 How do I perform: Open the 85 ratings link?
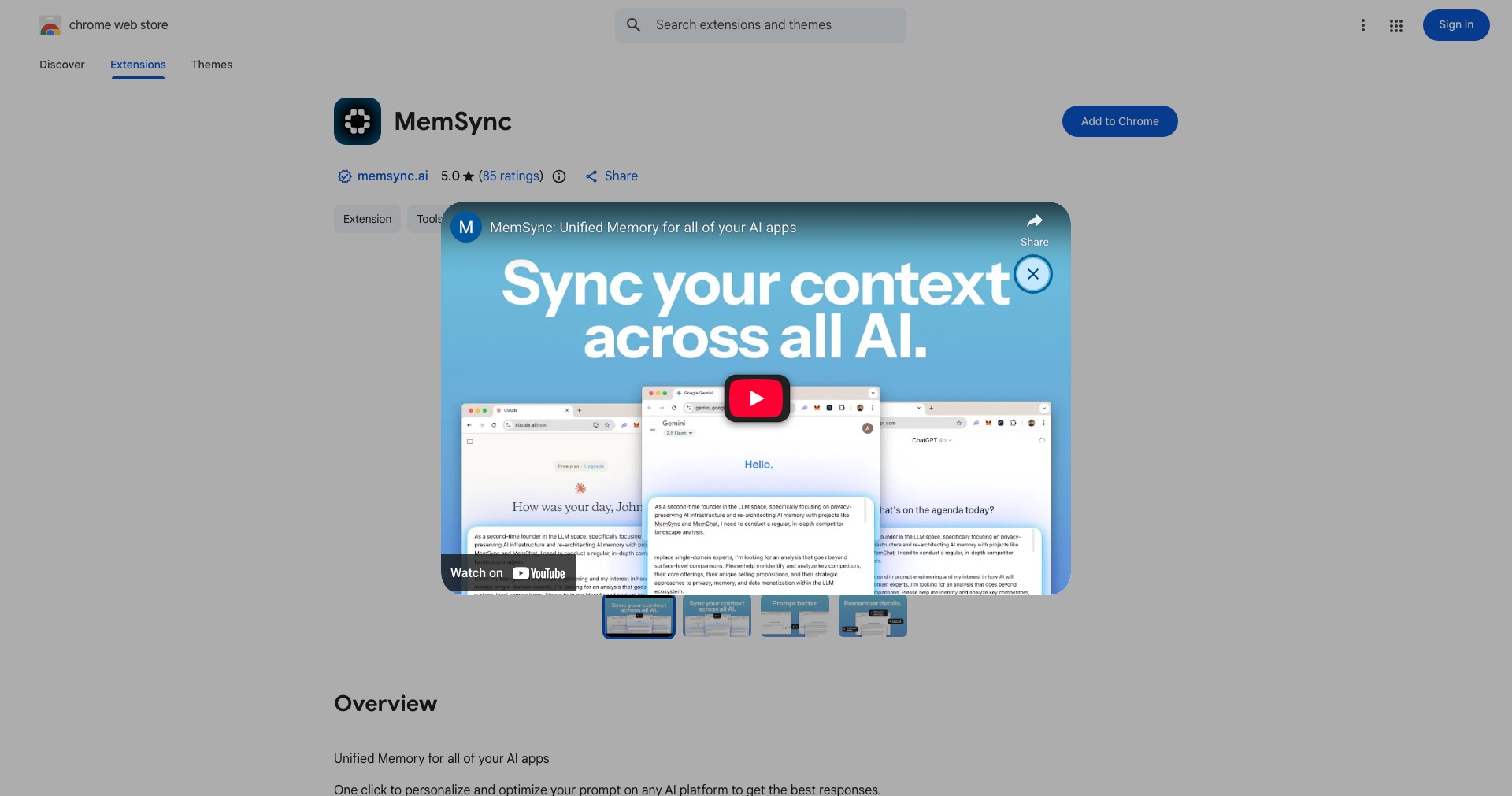point(512,176)
